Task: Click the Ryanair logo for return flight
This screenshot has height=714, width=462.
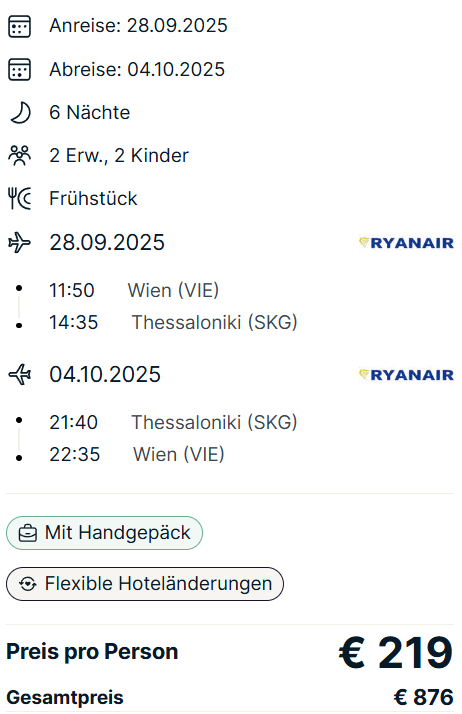Action: pos(406,375)
